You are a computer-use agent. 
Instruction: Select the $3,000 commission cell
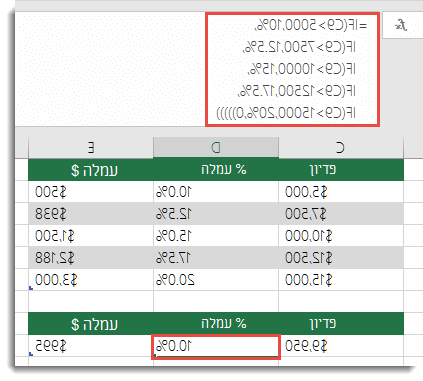coord(91,280)
